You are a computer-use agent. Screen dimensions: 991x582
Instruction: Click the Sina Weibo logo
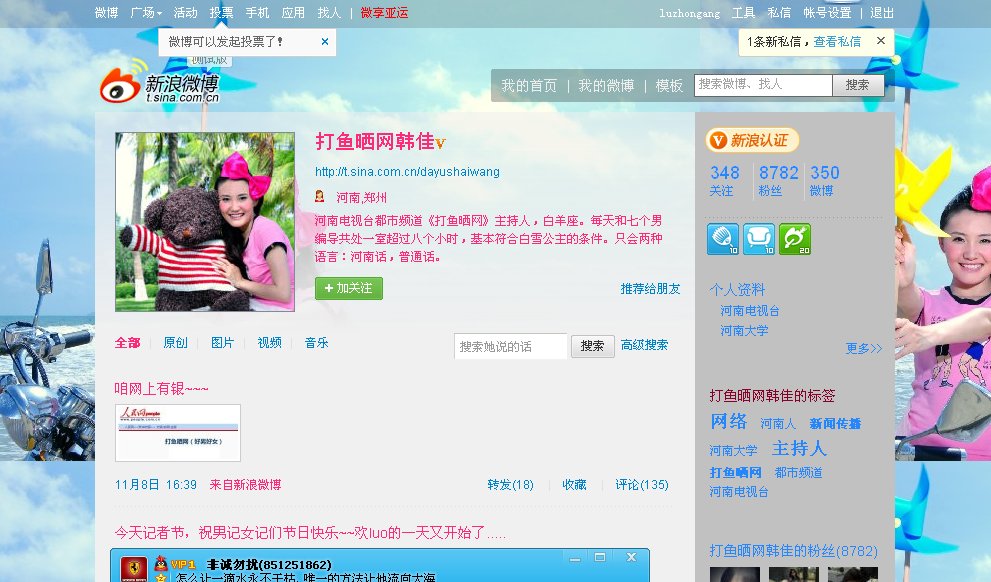coord(160,87)
